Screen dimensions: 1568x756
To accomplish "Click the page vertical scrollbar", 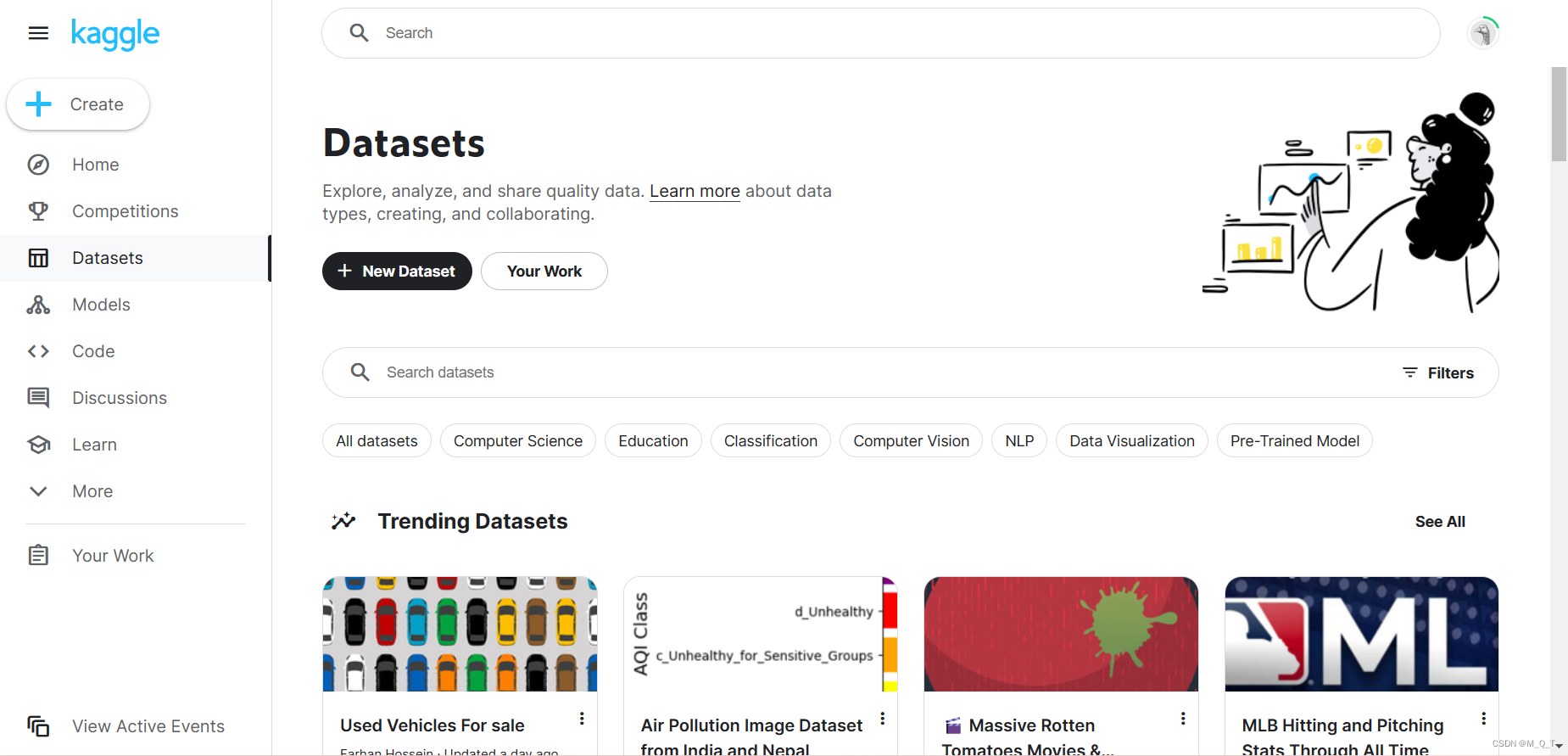I will point(1559,115).
